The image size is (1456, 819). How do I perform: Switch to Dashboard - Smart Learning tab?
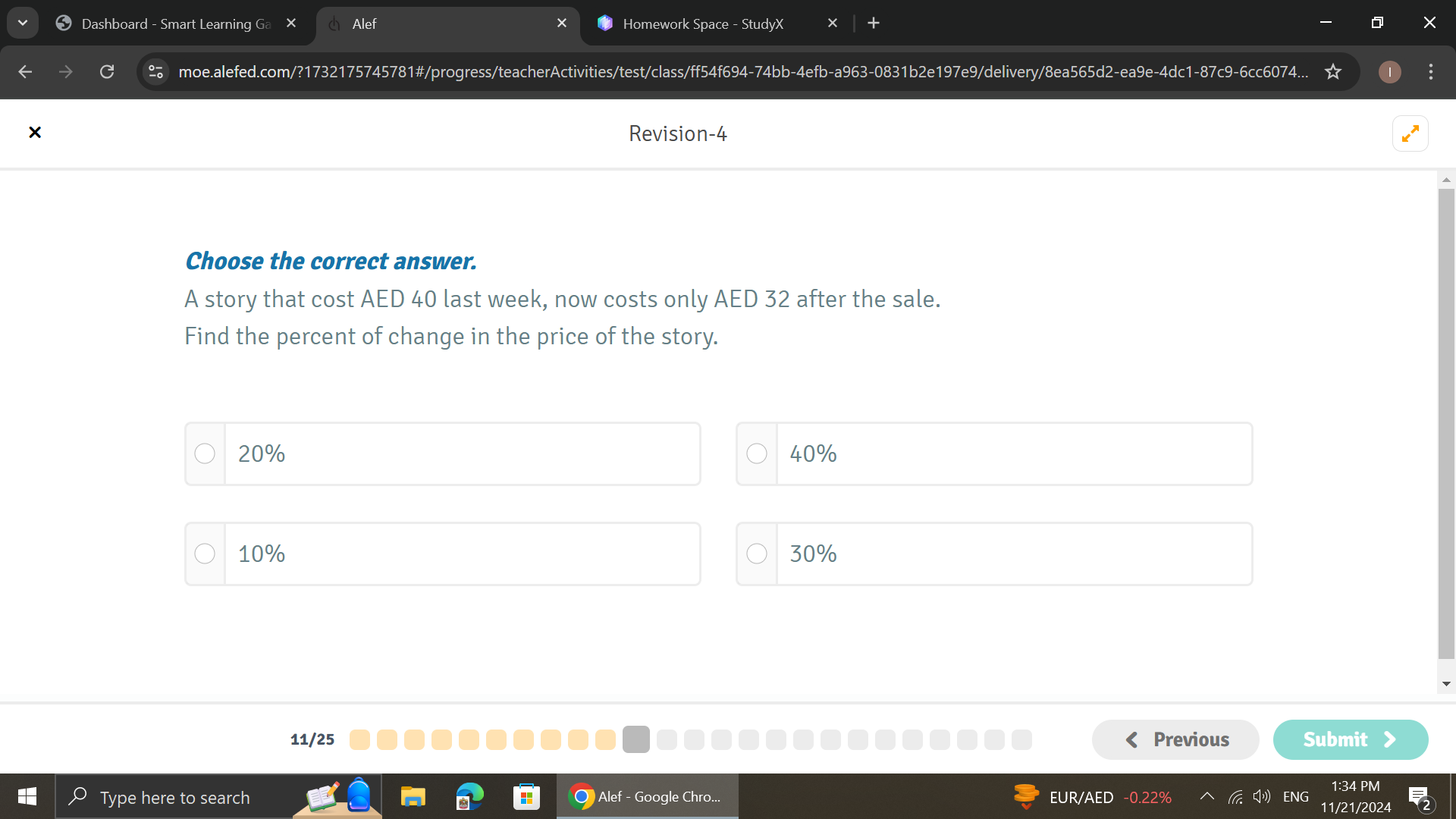[x=174, y=24]
